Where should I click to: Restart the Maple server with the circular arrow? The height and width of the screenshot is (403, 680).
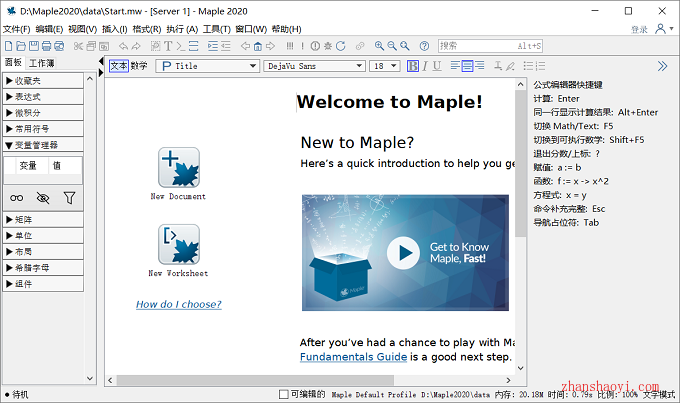point(341,46)
